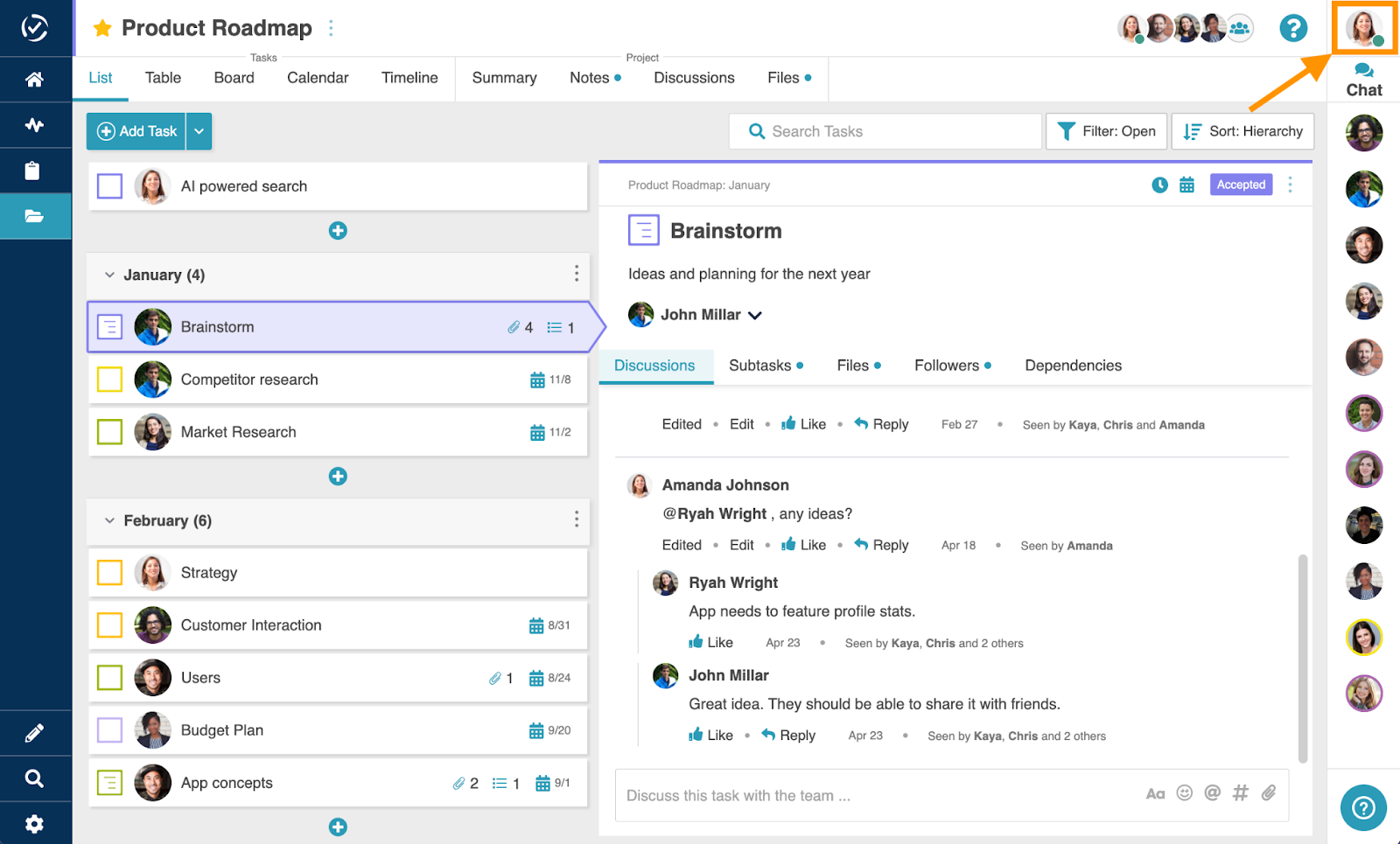Add a task below AI powered search with plus icon
Image resolution: width=1400 pixels, height=844 pixels.
tap(338, 231)
